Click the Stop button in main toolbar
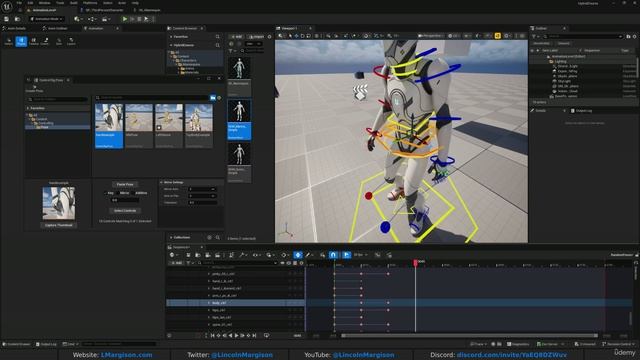 click(139, 19)
